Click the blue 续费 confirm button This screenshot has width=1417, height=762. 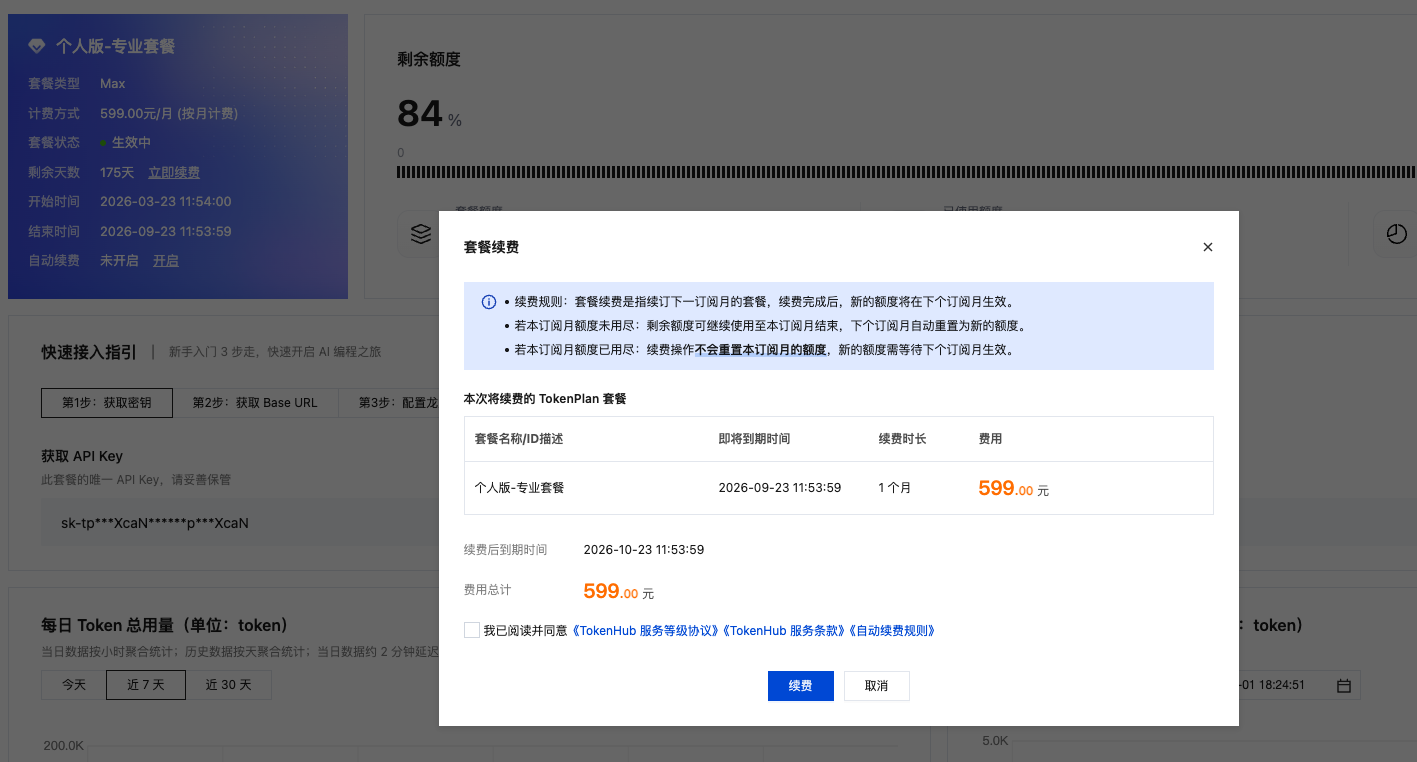click(800, 686)
